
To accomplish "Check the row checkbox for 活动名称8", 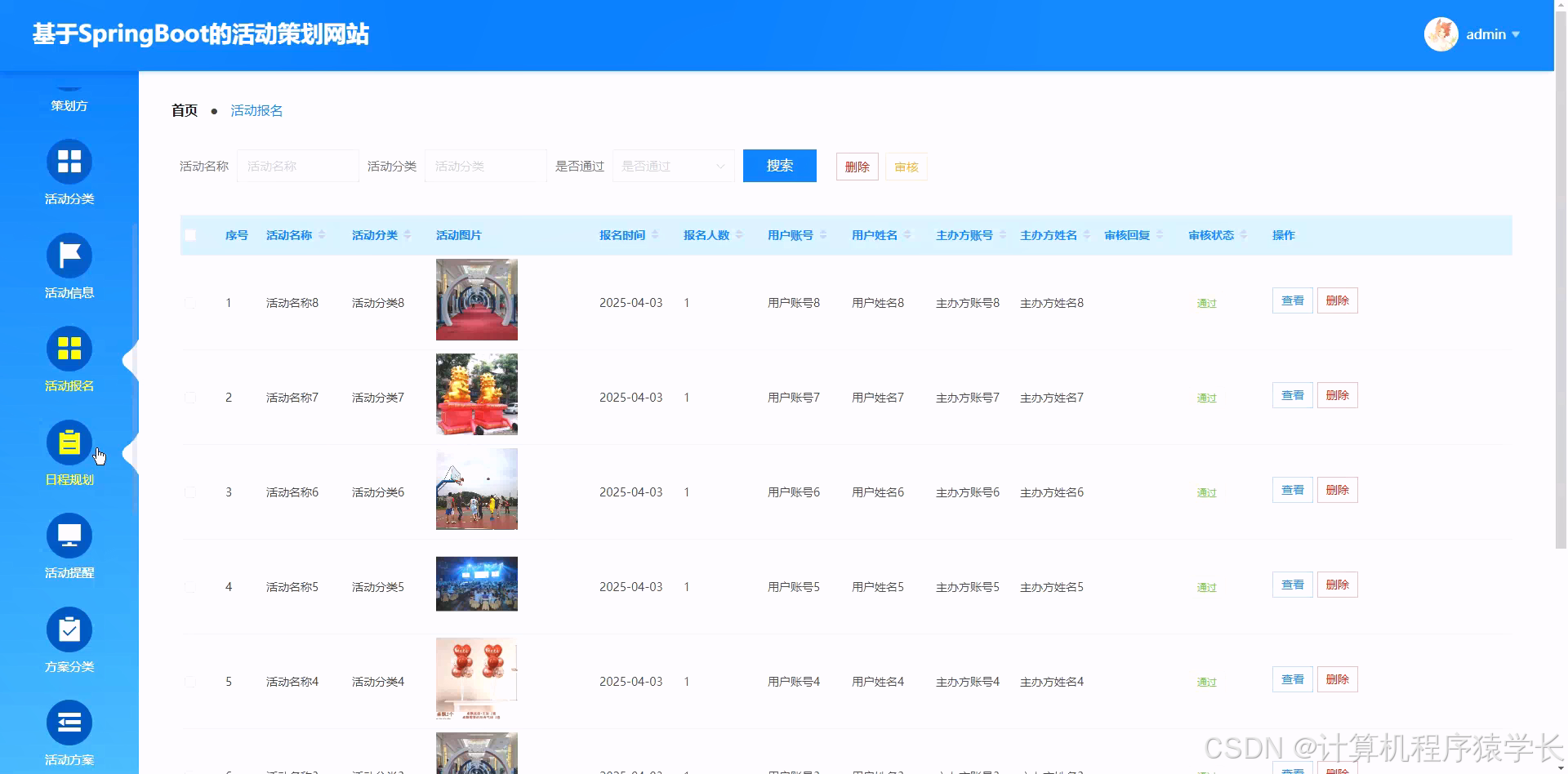I will [190, 303].
